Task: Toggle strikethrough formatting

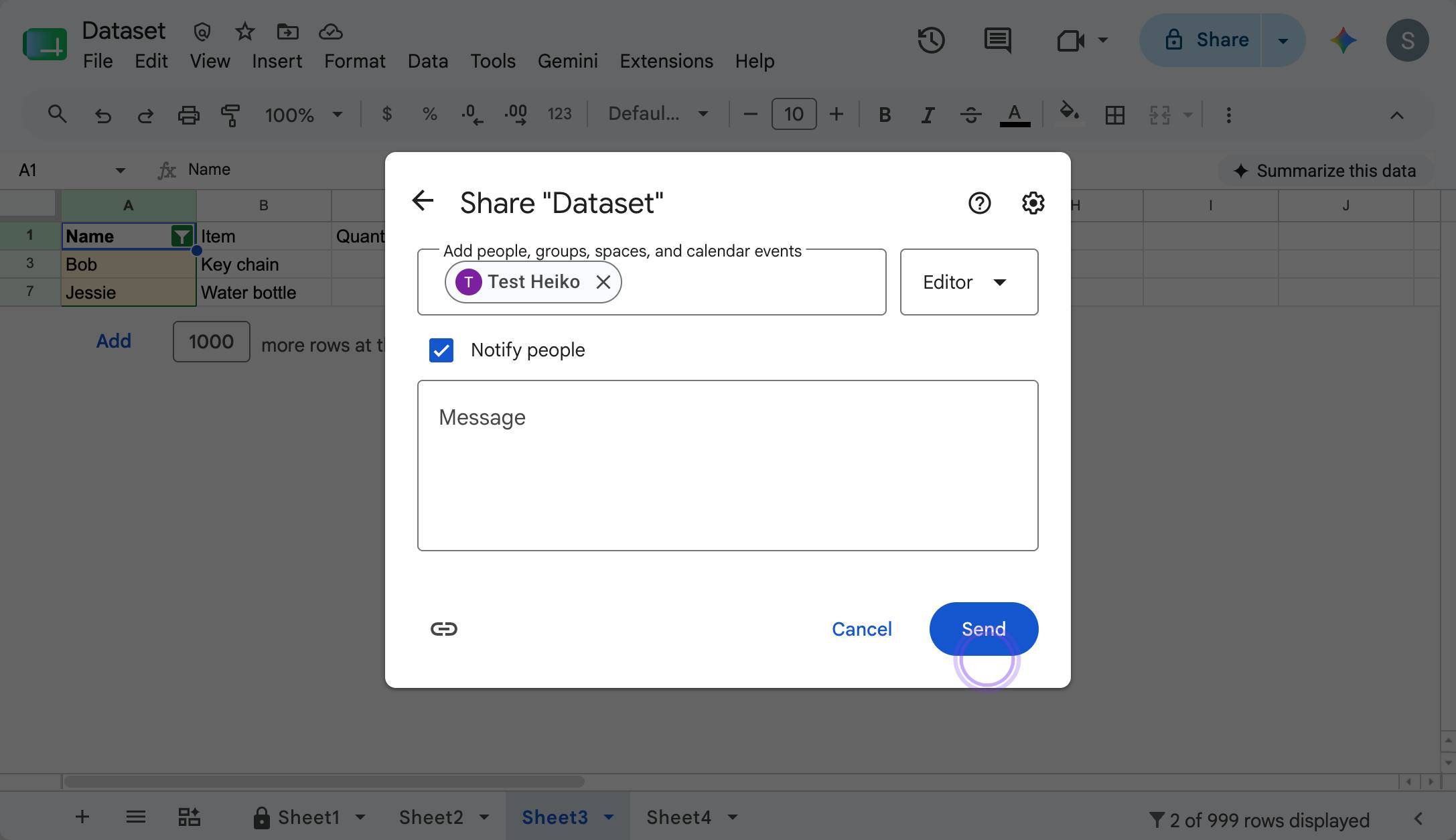Action: (970, 115)
